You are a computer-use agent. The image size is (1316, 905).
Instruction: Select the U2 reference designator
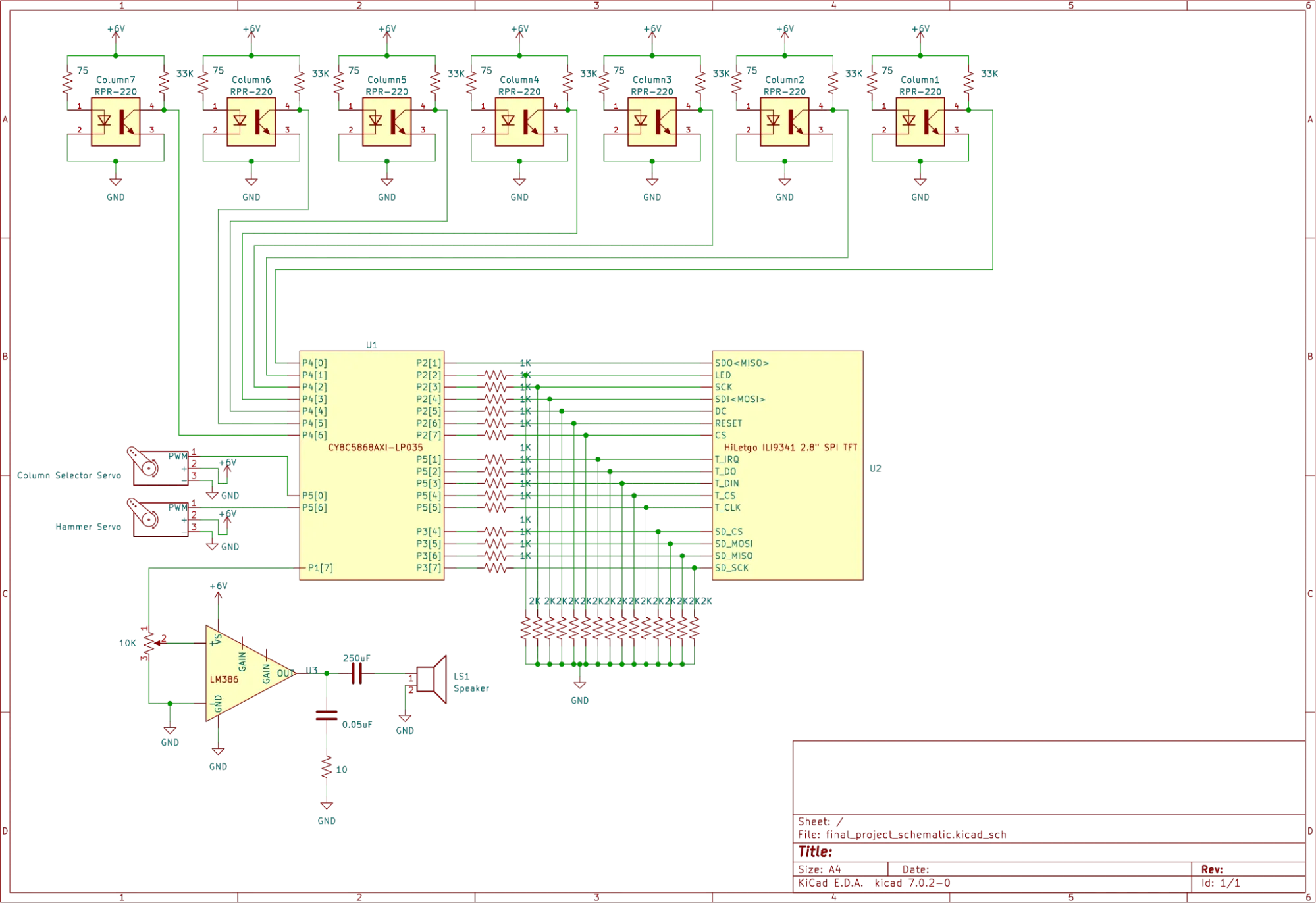[x=876, y=469]
